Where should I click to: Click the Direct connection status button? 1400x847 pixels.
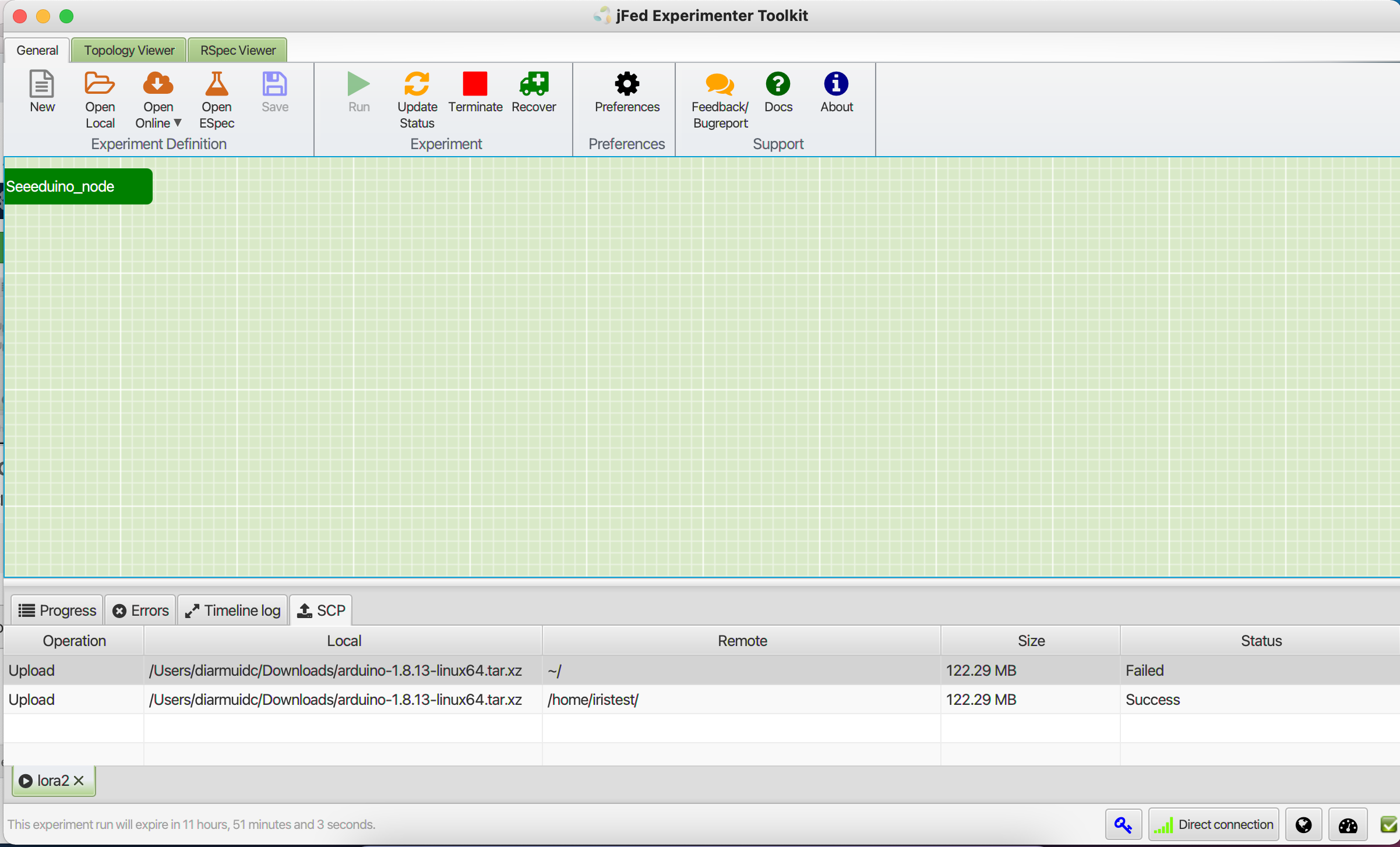coord(1214,824)
